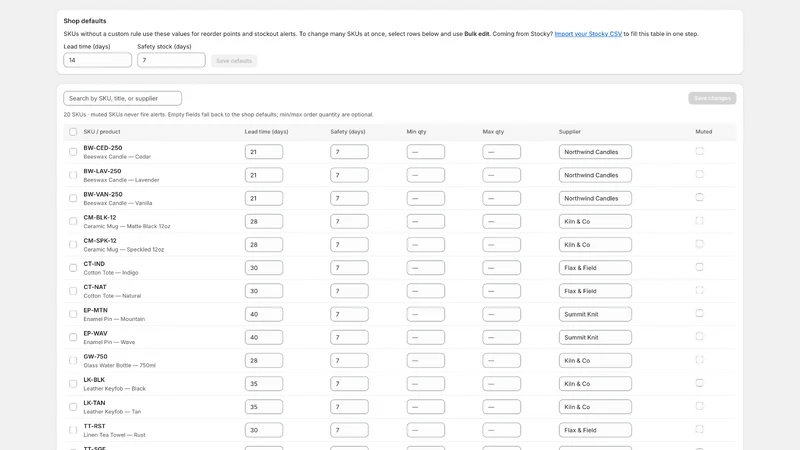This screenshot has height=450, width=800.
Task: Mute alerts for GW-750
Action: [x=699, y=360]
